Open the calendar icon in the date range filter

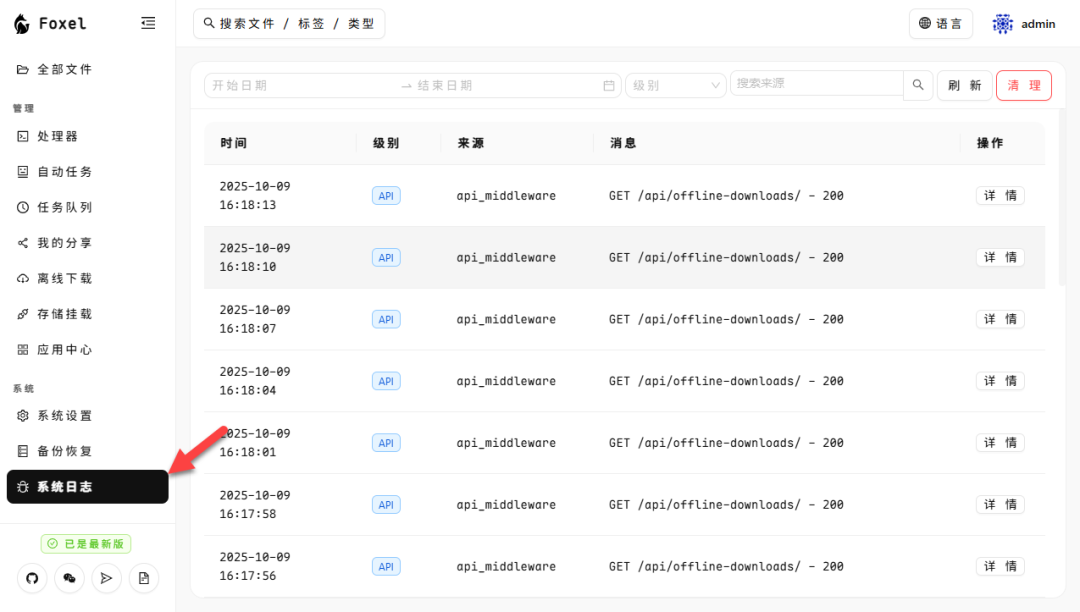[608, 86]
